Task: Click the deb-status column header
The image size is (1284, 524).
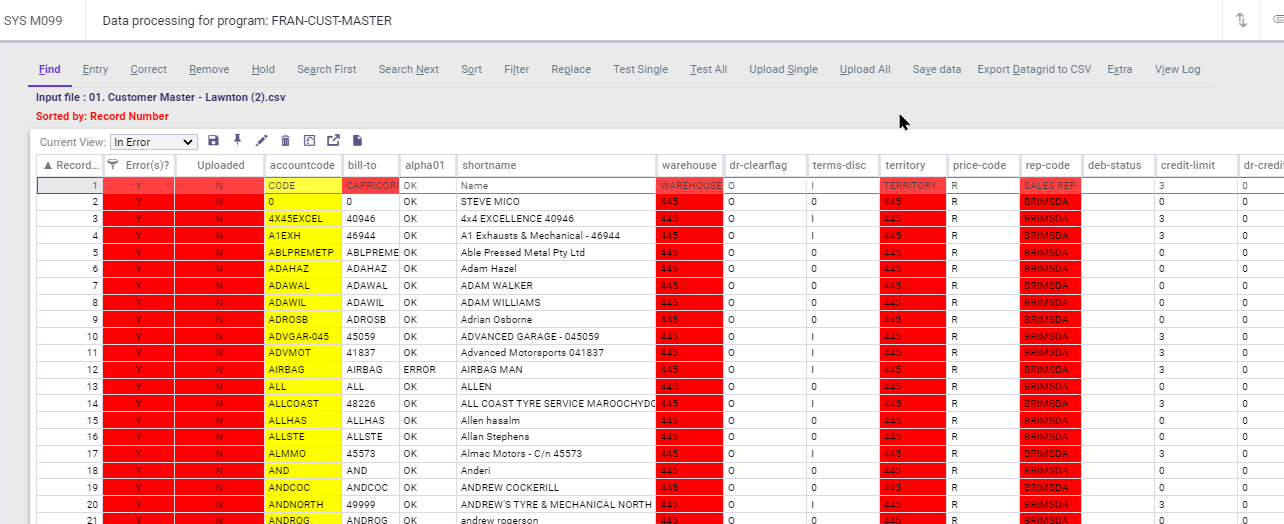Action: click(1118, 165)
